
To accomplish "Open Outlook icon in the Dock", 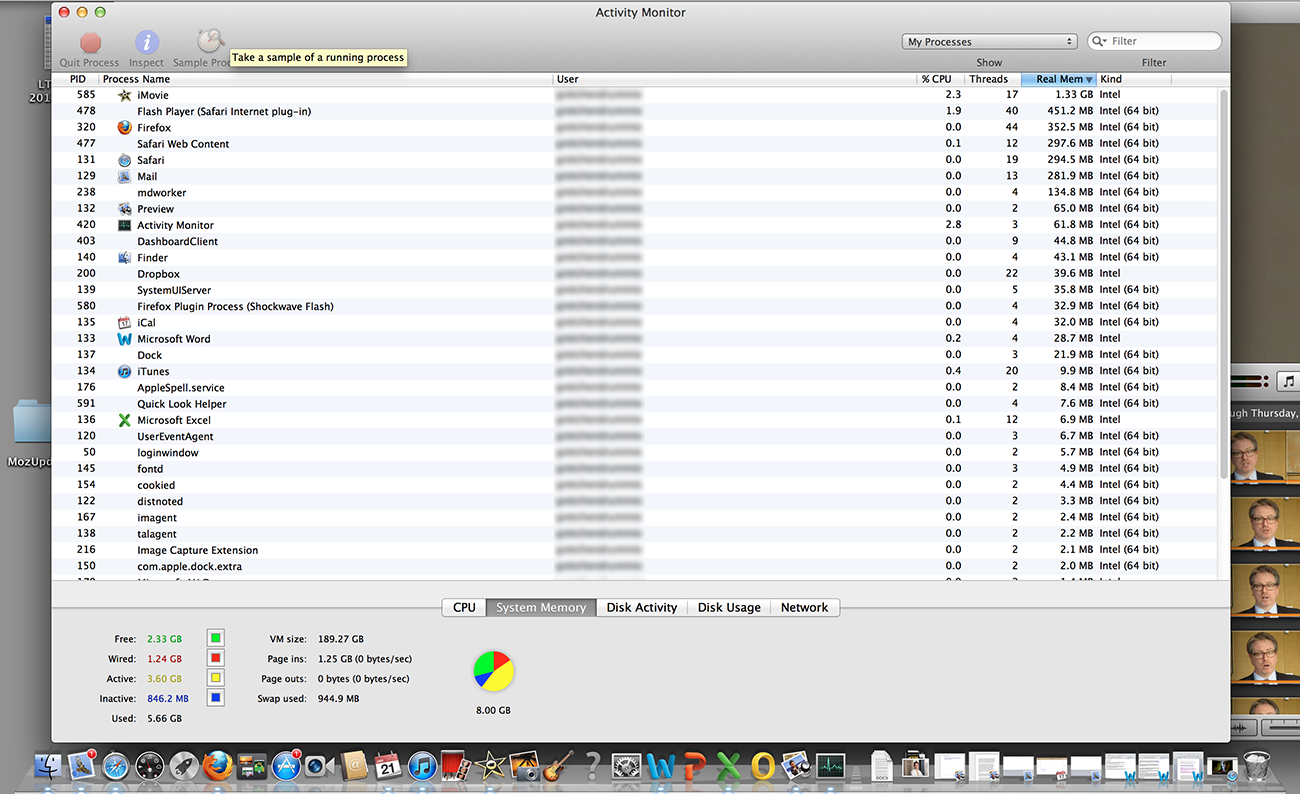I will [x=763, y=767].
